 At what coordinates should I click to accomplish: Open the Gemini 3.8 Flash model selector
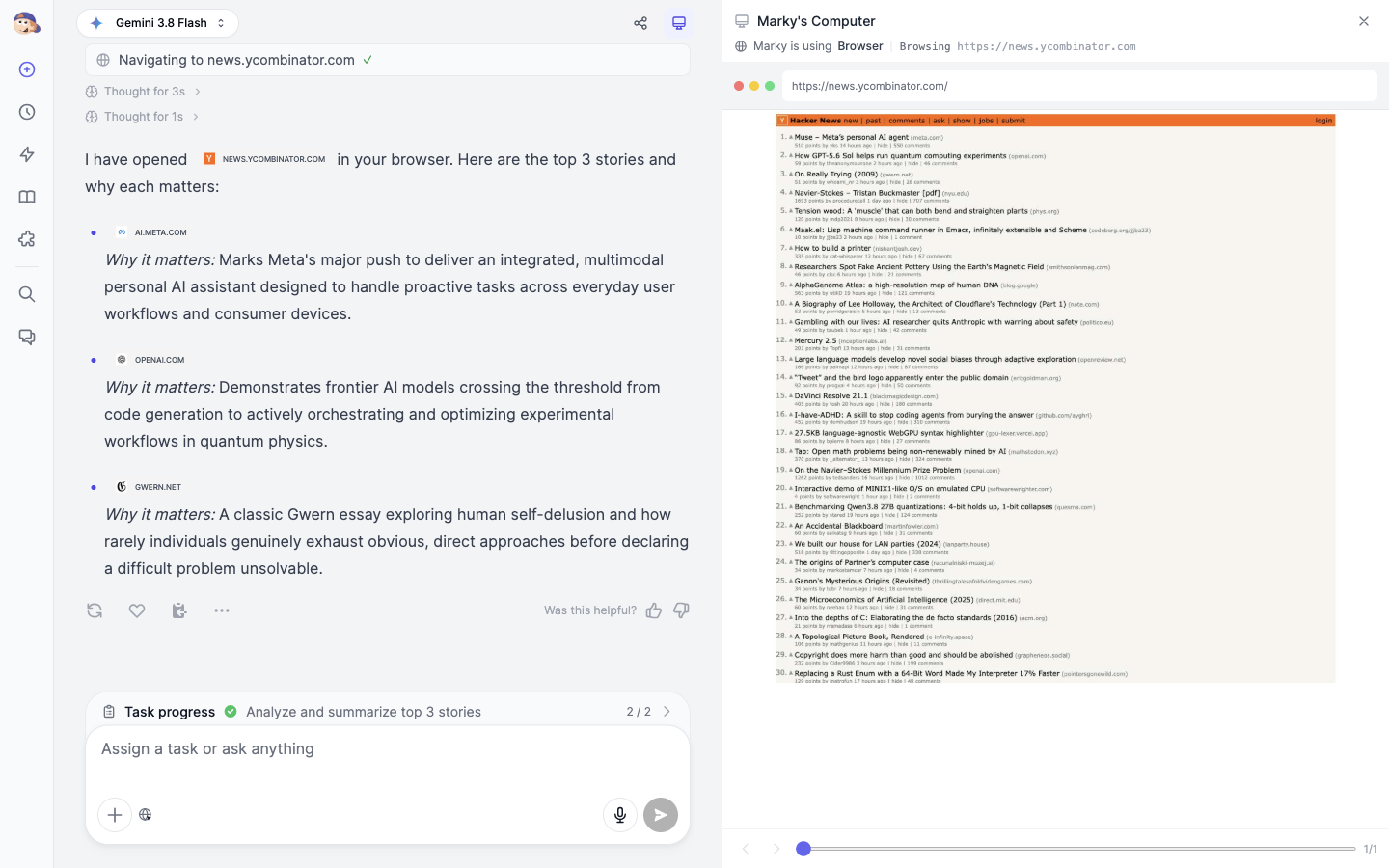coord(158,23)
